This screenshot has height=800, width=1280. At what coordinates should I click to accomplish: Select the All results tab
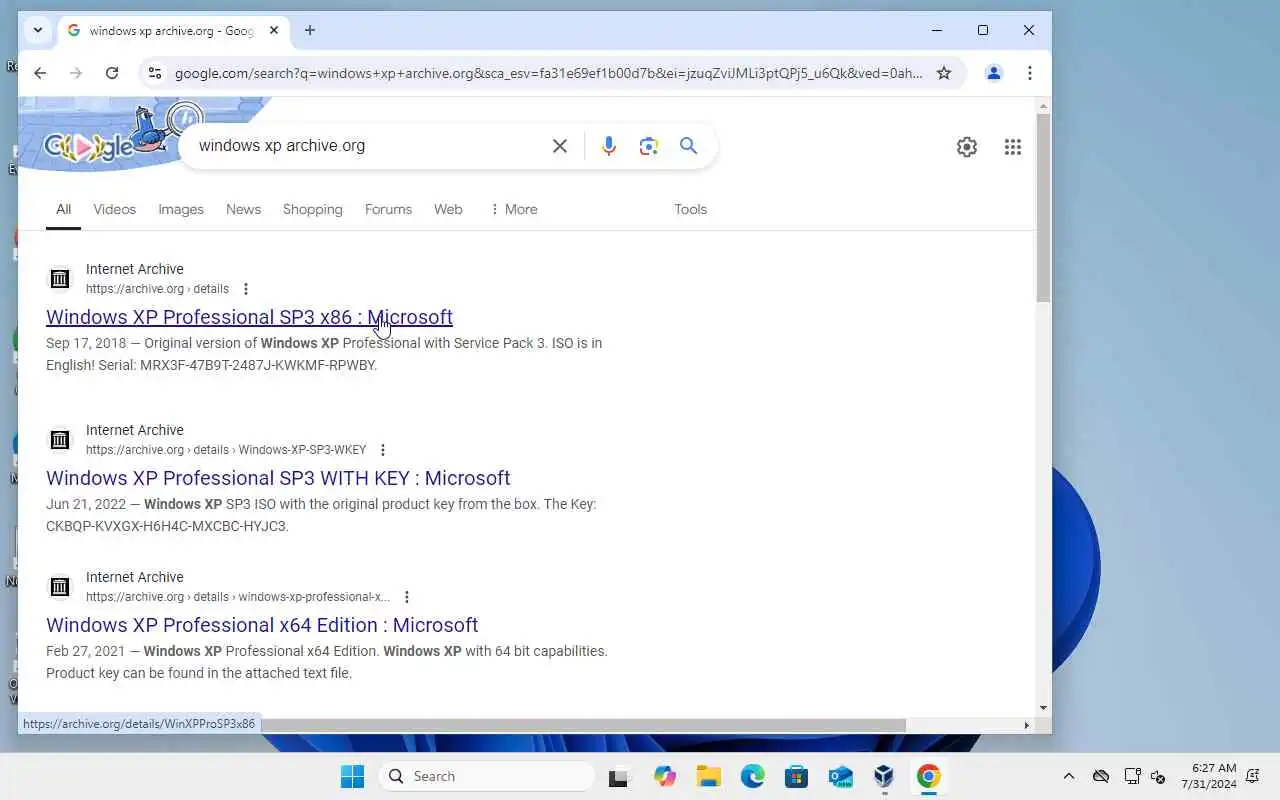coord(63,209)
